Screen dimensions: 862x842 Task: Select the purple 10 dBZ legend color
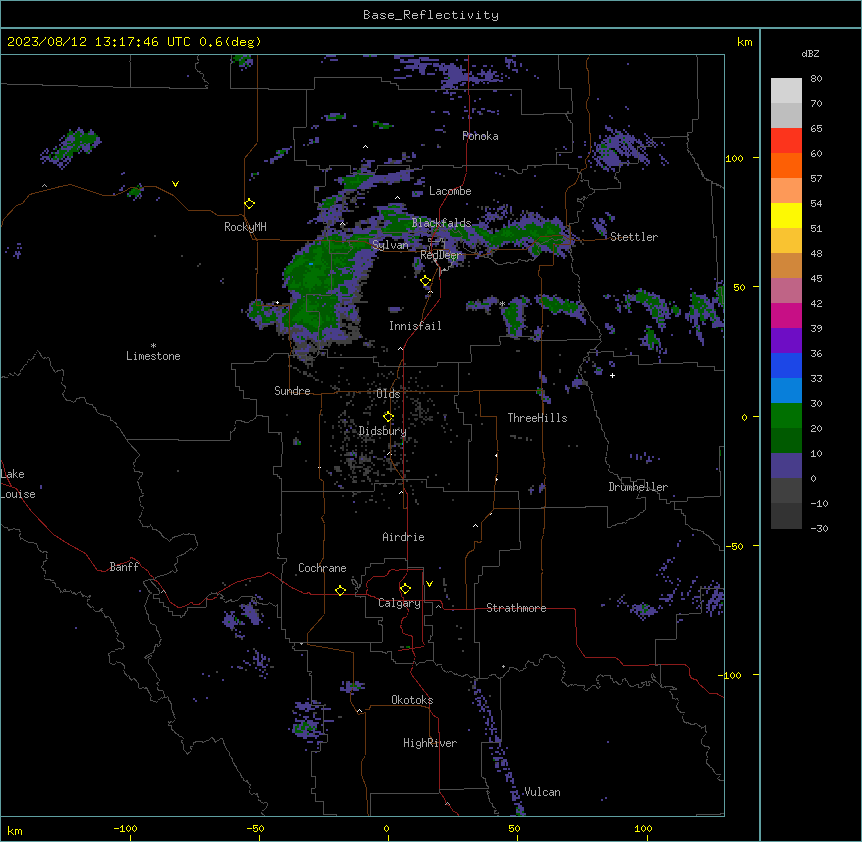coord(786,466)
